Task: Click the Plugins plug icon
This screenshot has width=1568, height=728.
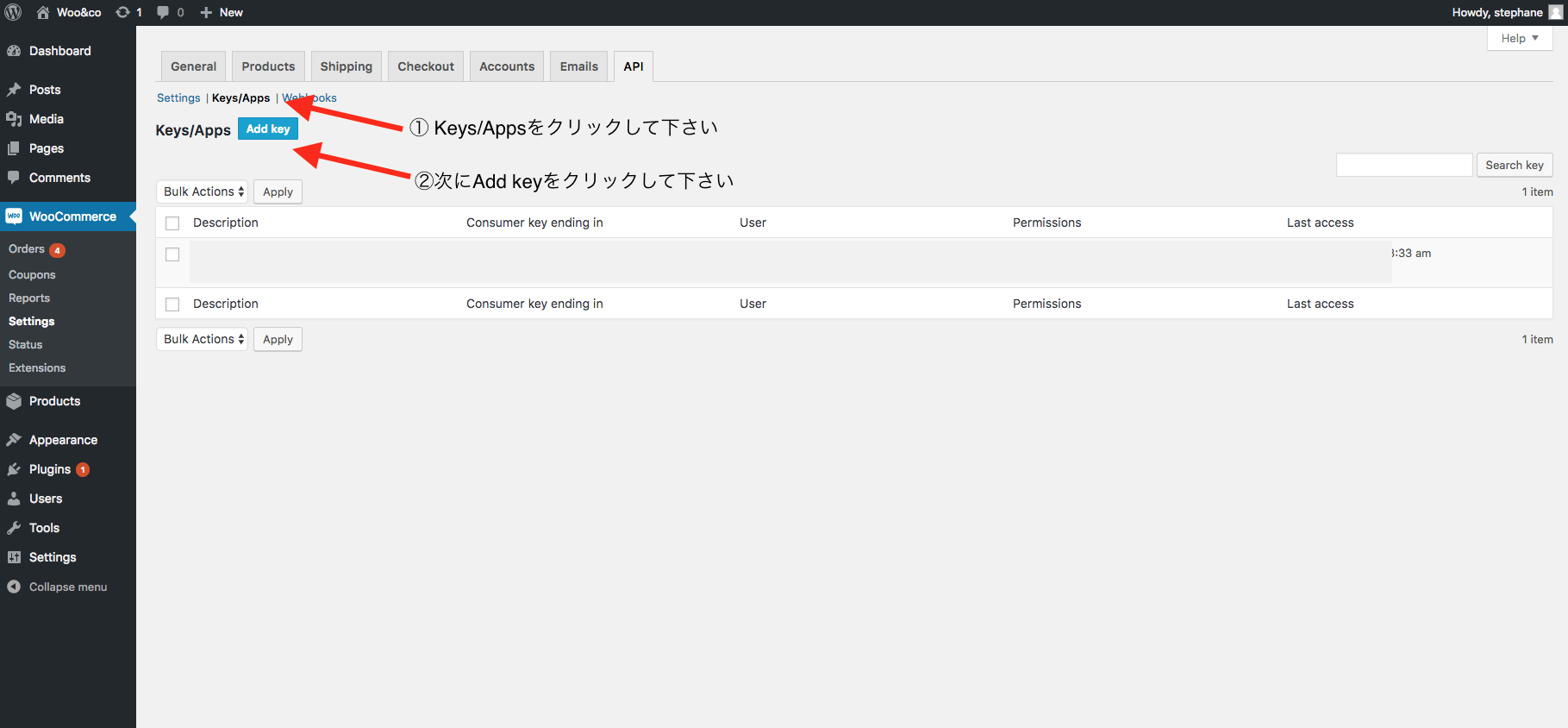Action: [14, 469]
